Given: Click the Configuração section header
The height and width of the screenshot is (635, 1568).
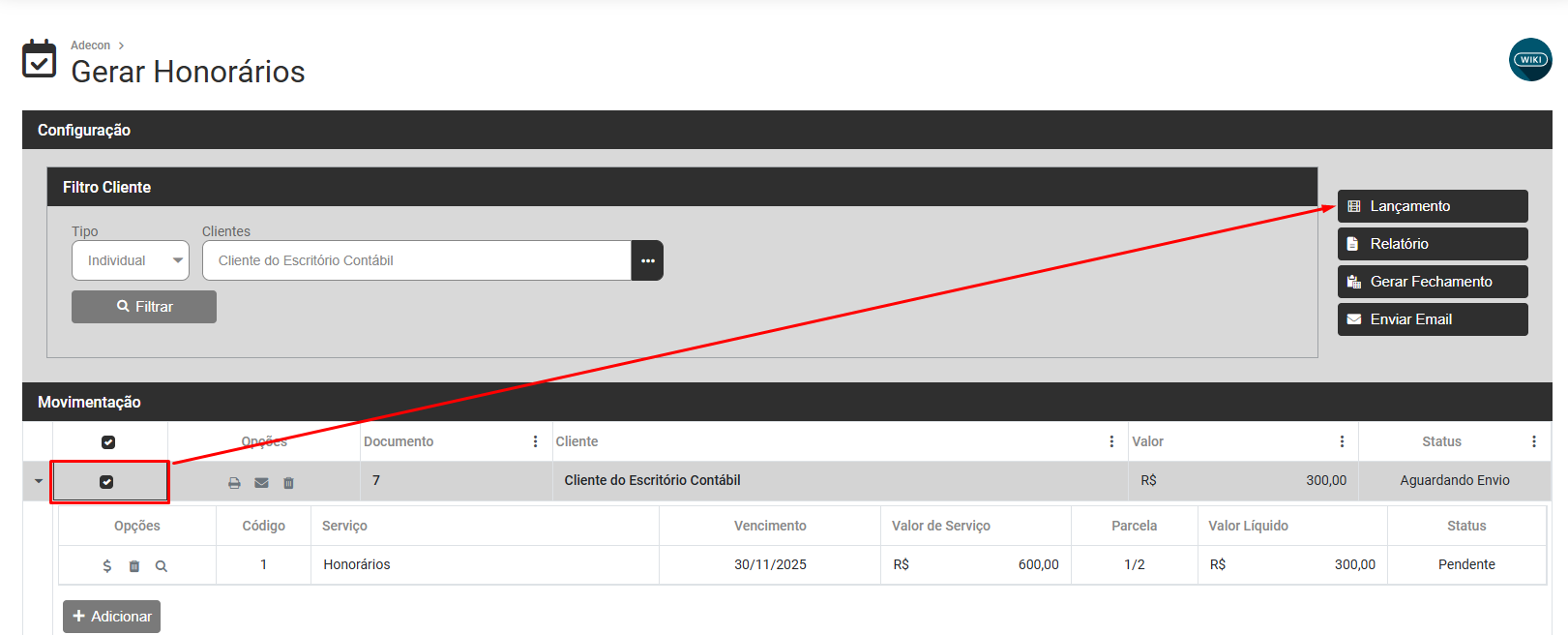Looking at the screenshot, I should click(x=787, y=130).
